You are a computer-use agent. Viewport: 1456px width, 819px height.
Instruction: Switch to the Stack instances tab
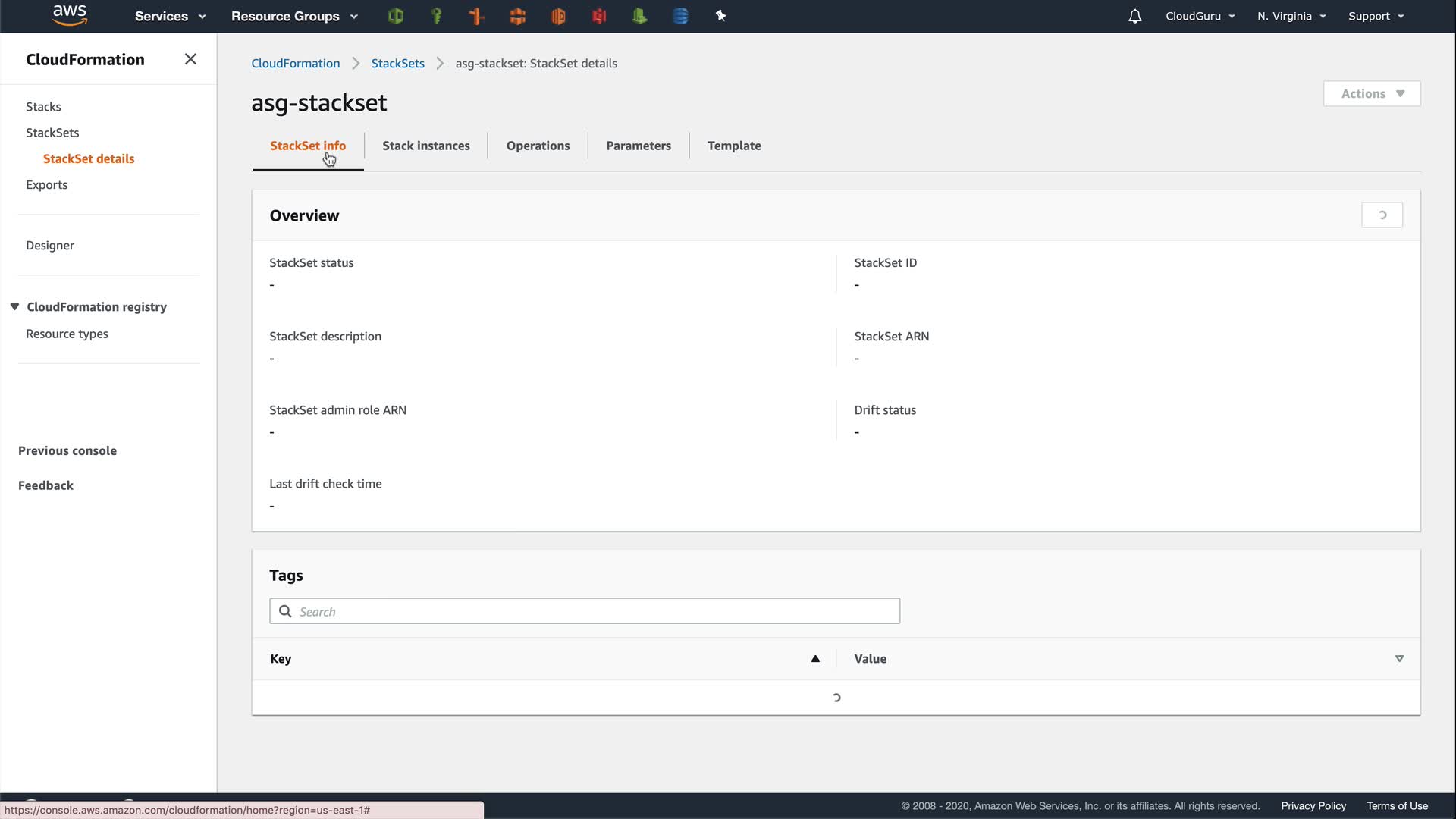(425, 146)
